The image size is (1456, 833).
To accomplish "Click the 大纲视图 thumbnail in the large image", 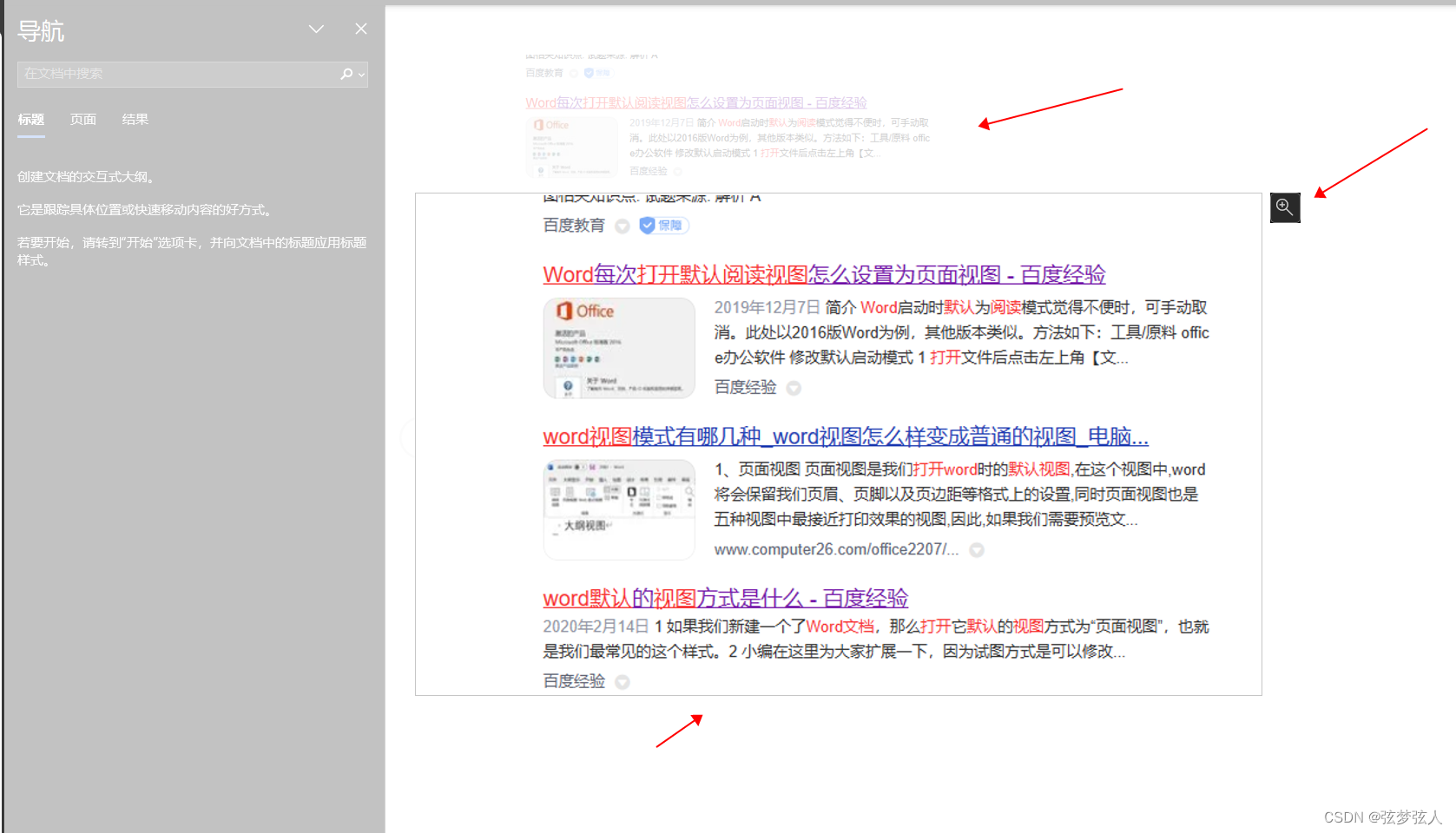I will [x=619, y=510].
